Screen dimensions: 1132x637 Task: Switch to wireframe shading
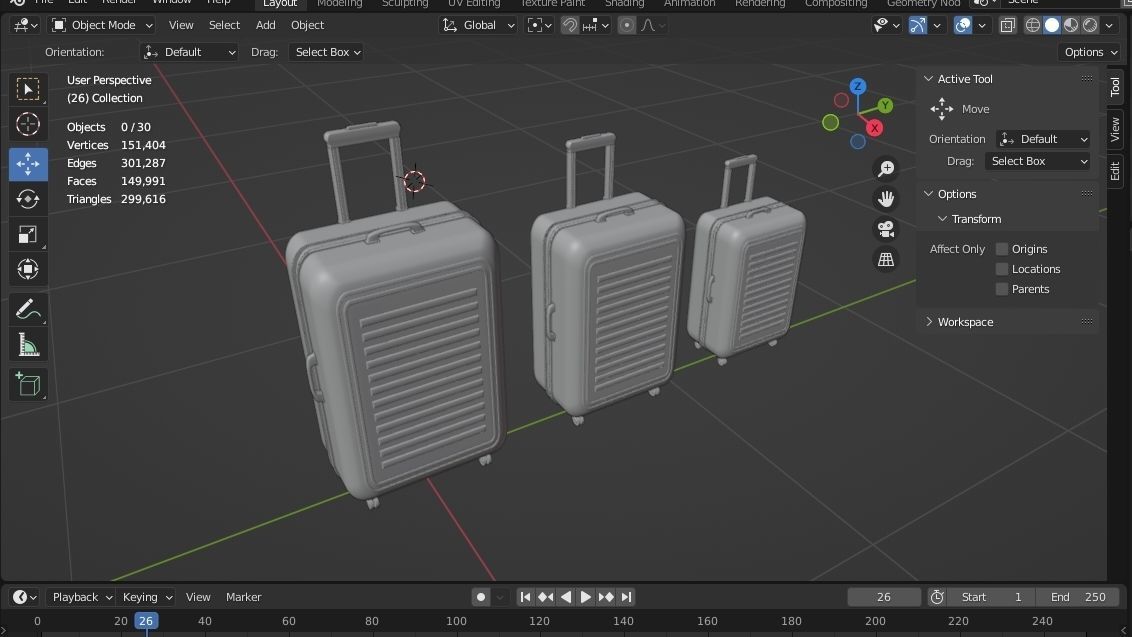click(1033, 25)
